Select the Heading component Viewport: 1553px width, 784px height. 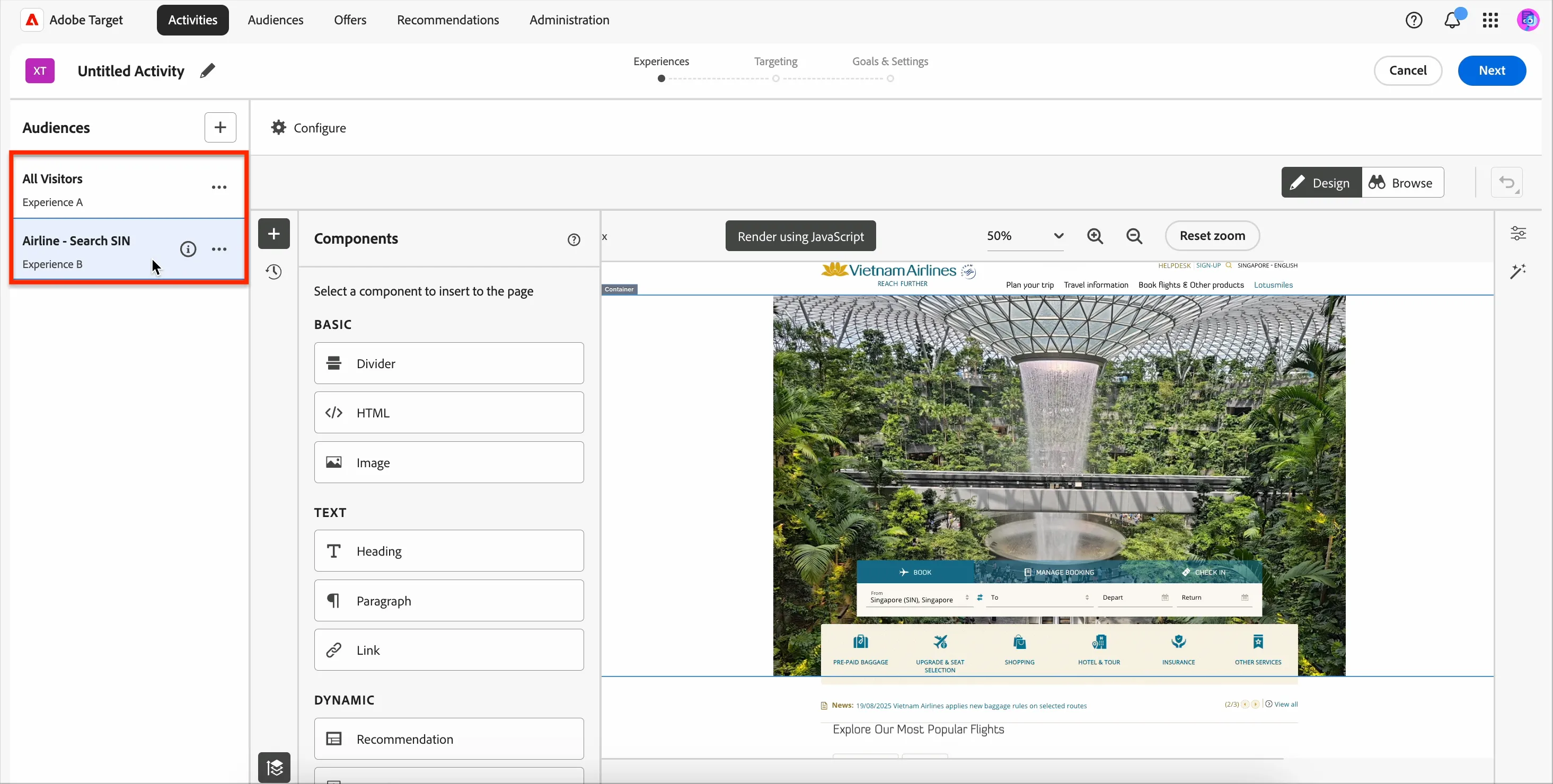[448, 551]
